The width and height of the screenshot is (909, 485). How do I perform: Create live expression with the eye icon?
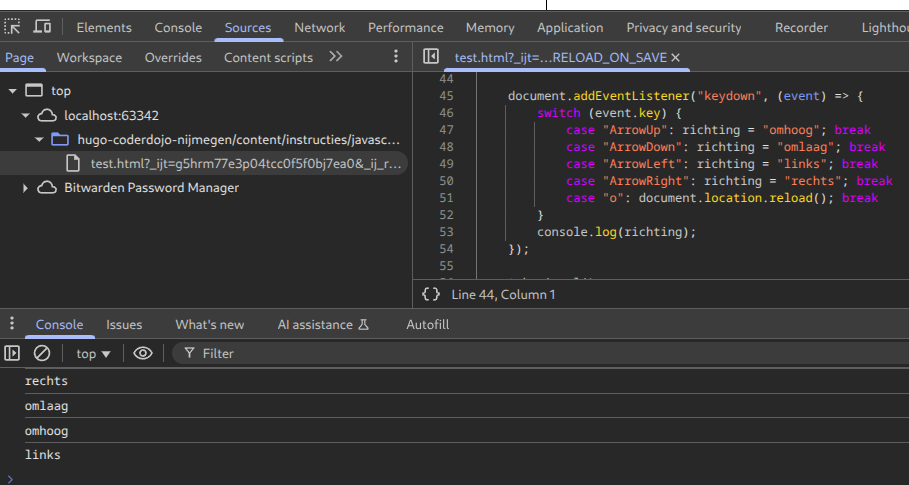[x=143, y=353]
